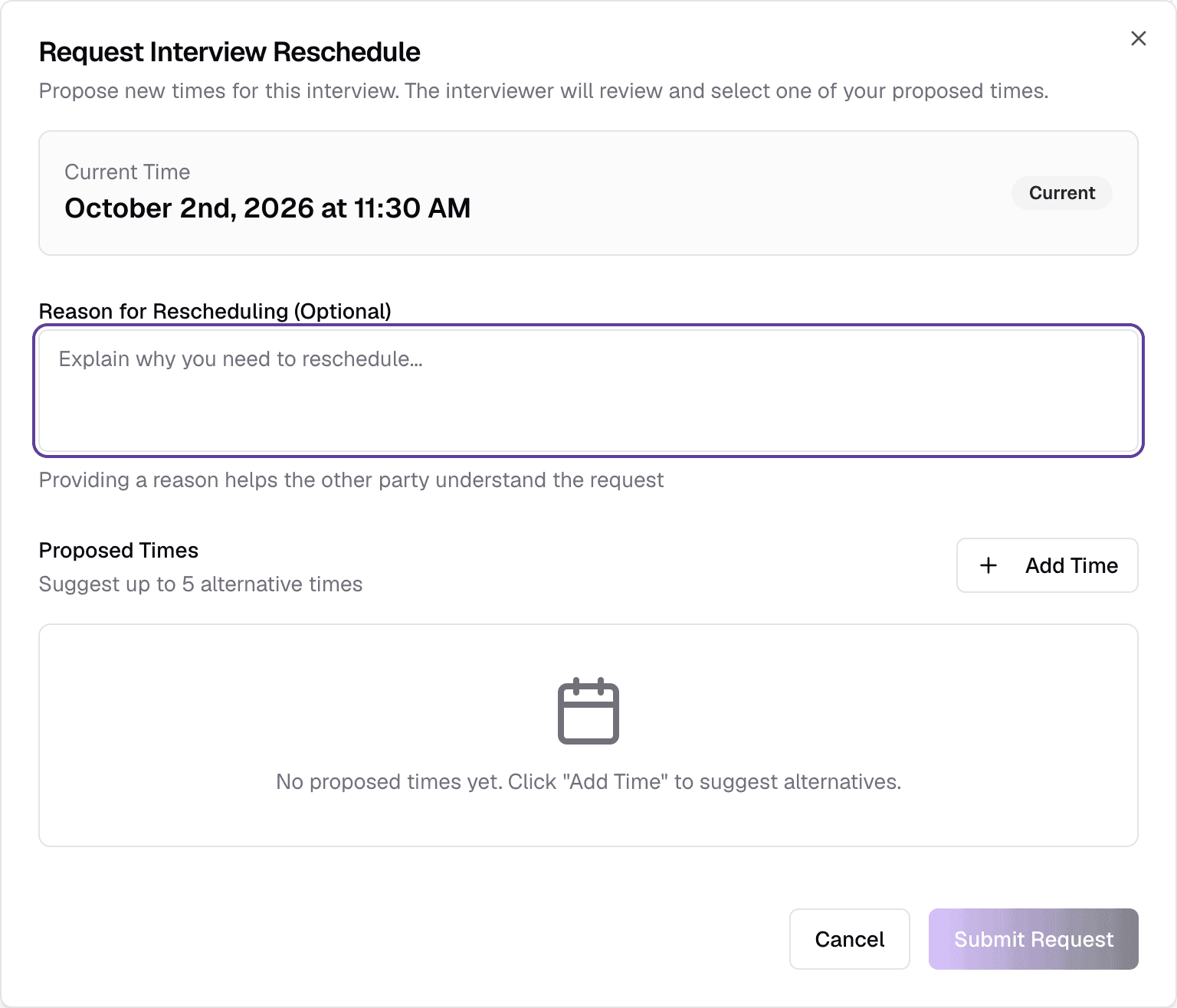Click 'Providing a reason helps' helper text

coord(351,480)
